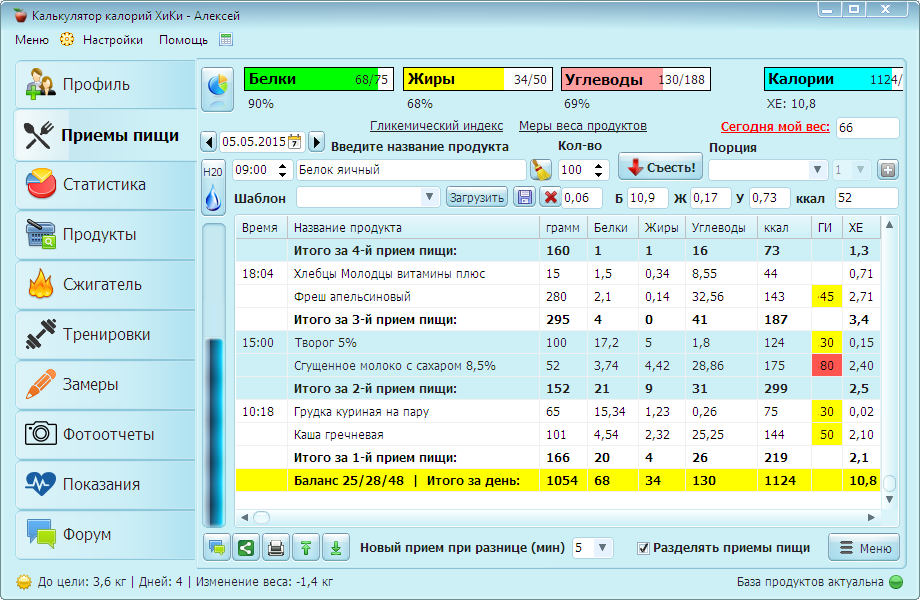Open the H2O water tracker

pos(214,188)
